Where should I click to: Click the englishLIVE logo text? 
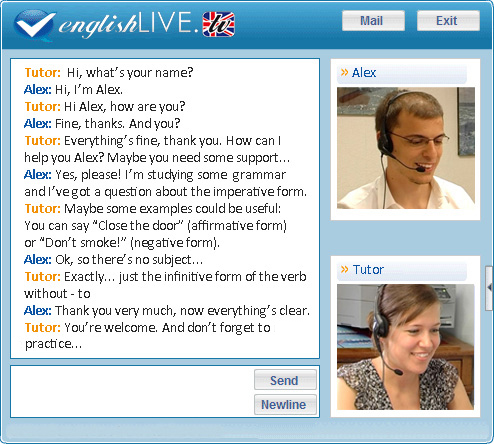click(x=128, y=24)
